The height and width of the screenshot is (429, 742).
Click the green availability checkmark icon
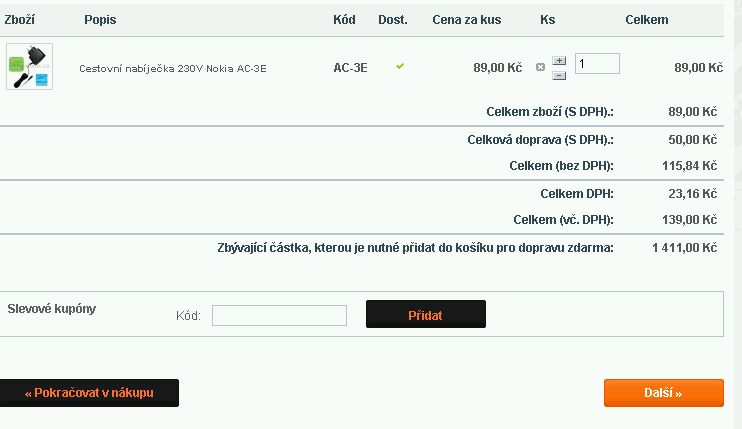[x=400, y=66]
